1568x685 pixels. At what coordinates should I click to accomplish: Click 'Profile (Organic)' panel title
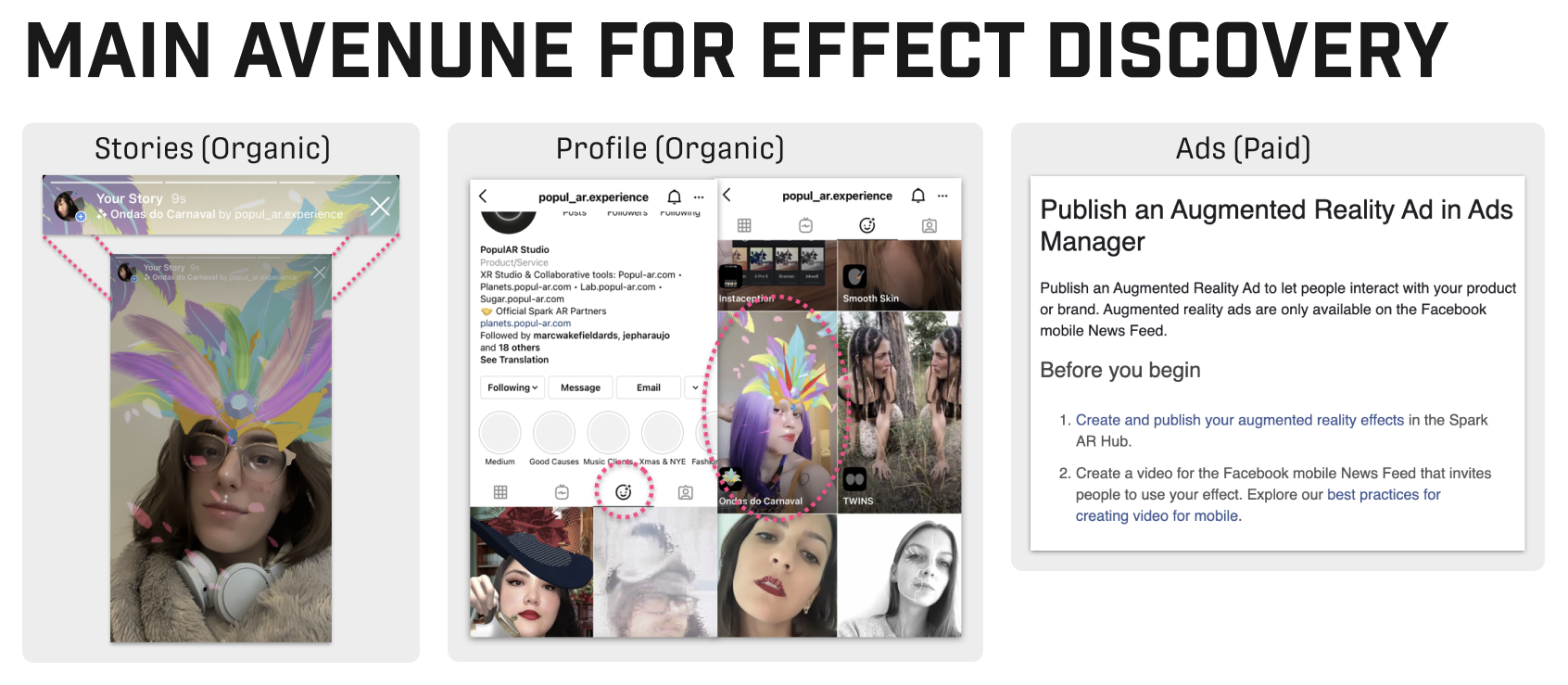point(669,148)
